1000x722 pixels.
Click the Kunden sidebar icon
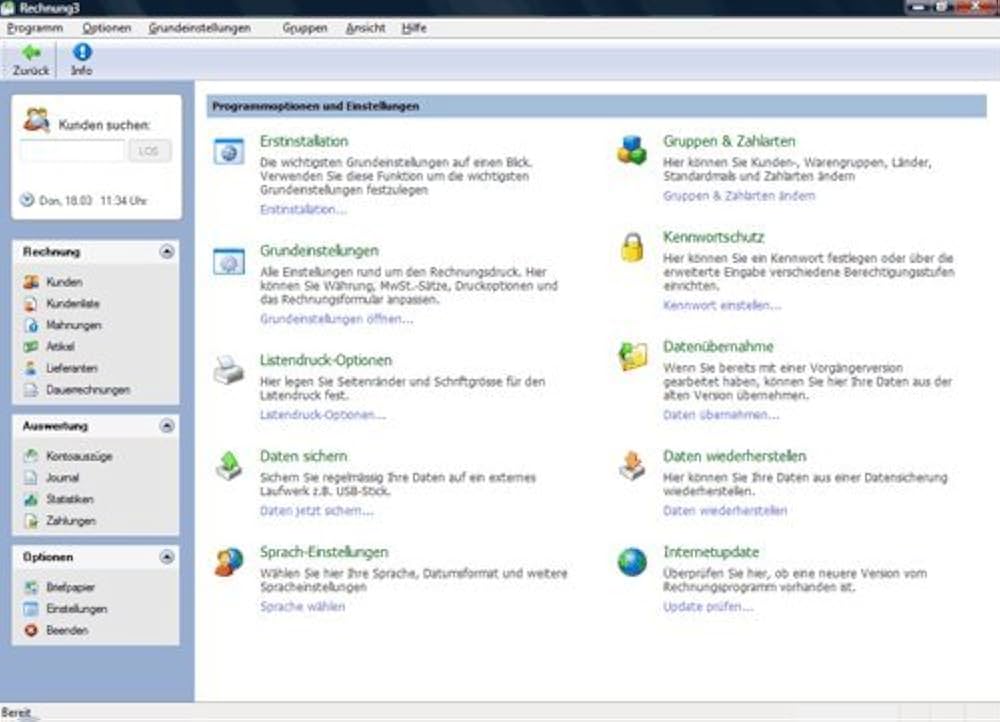coord(31,282)
